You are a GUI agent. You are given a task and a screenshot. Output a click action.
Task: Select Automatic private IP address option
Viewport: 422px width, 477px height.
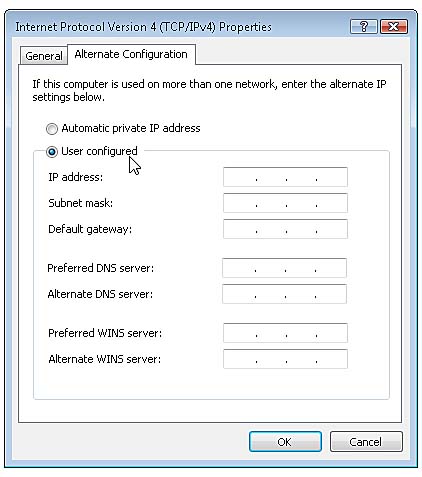(52, 129)
